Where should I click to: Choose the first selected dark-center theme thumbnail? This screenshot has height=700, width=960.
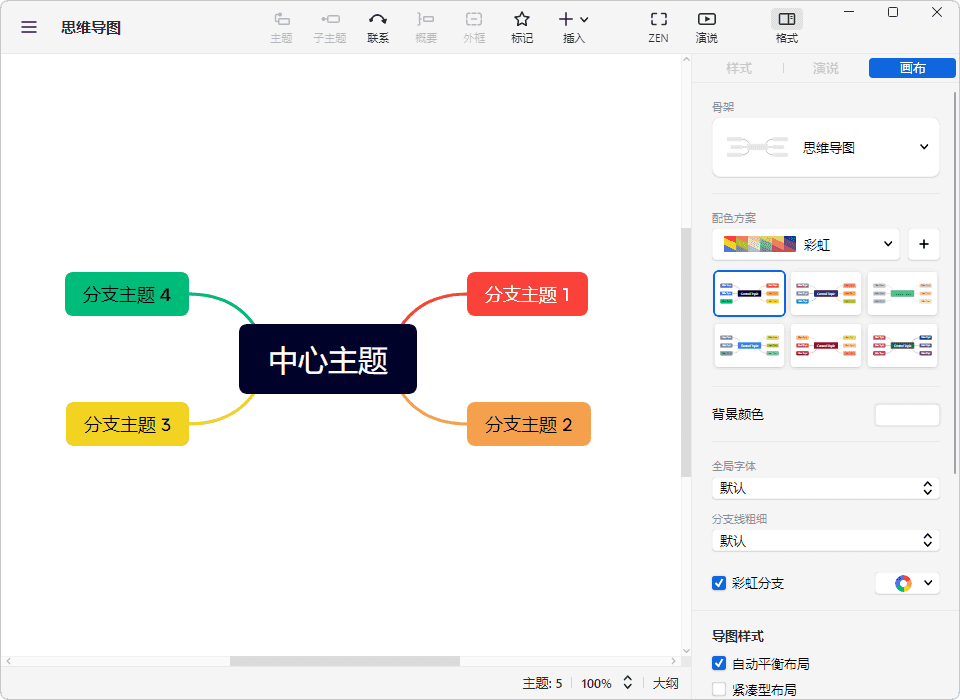point(749,293)
